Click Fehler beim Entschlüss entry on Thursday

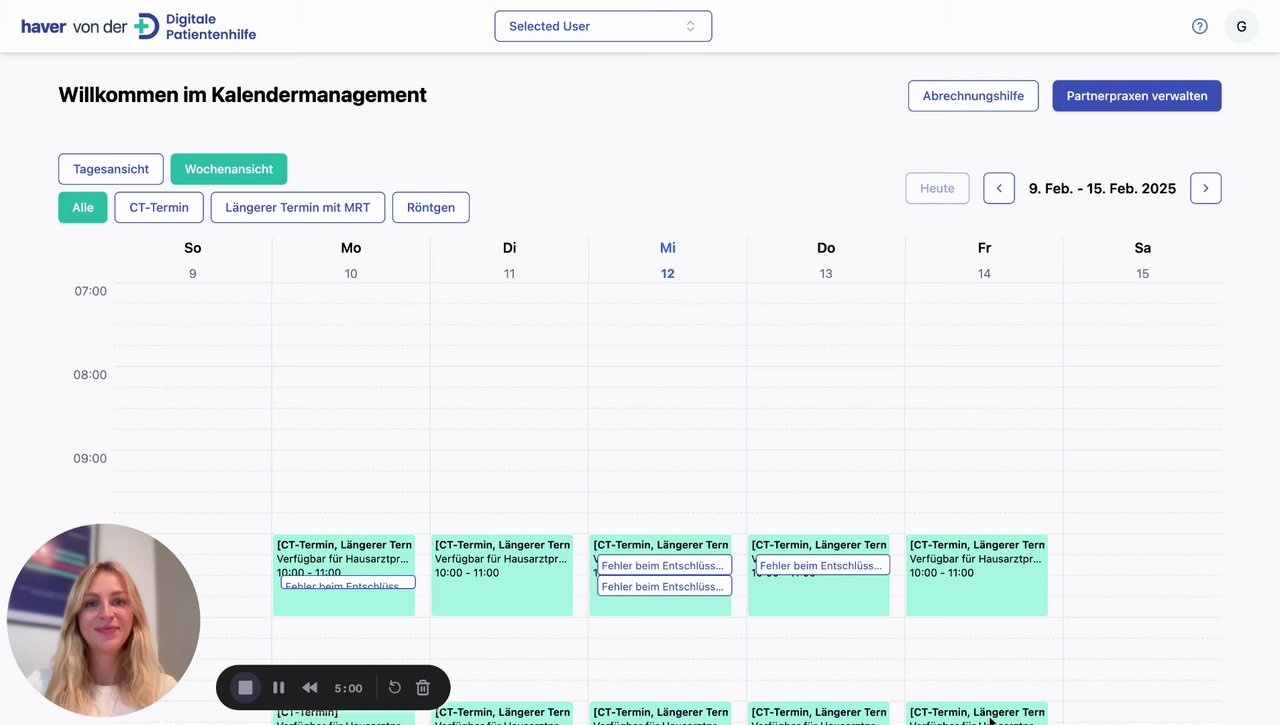[823, 565]
